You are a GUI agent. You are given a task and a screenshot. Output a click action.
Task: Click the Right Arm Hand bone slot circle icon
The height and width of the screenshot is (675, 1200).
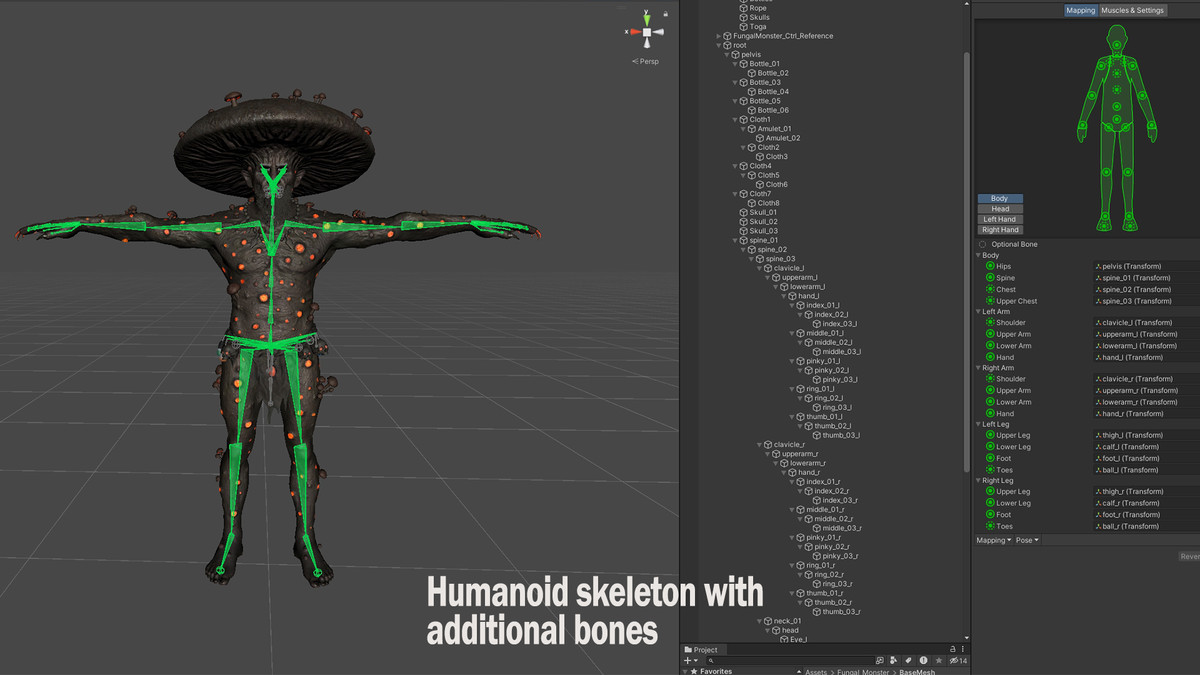click(990, 413)
